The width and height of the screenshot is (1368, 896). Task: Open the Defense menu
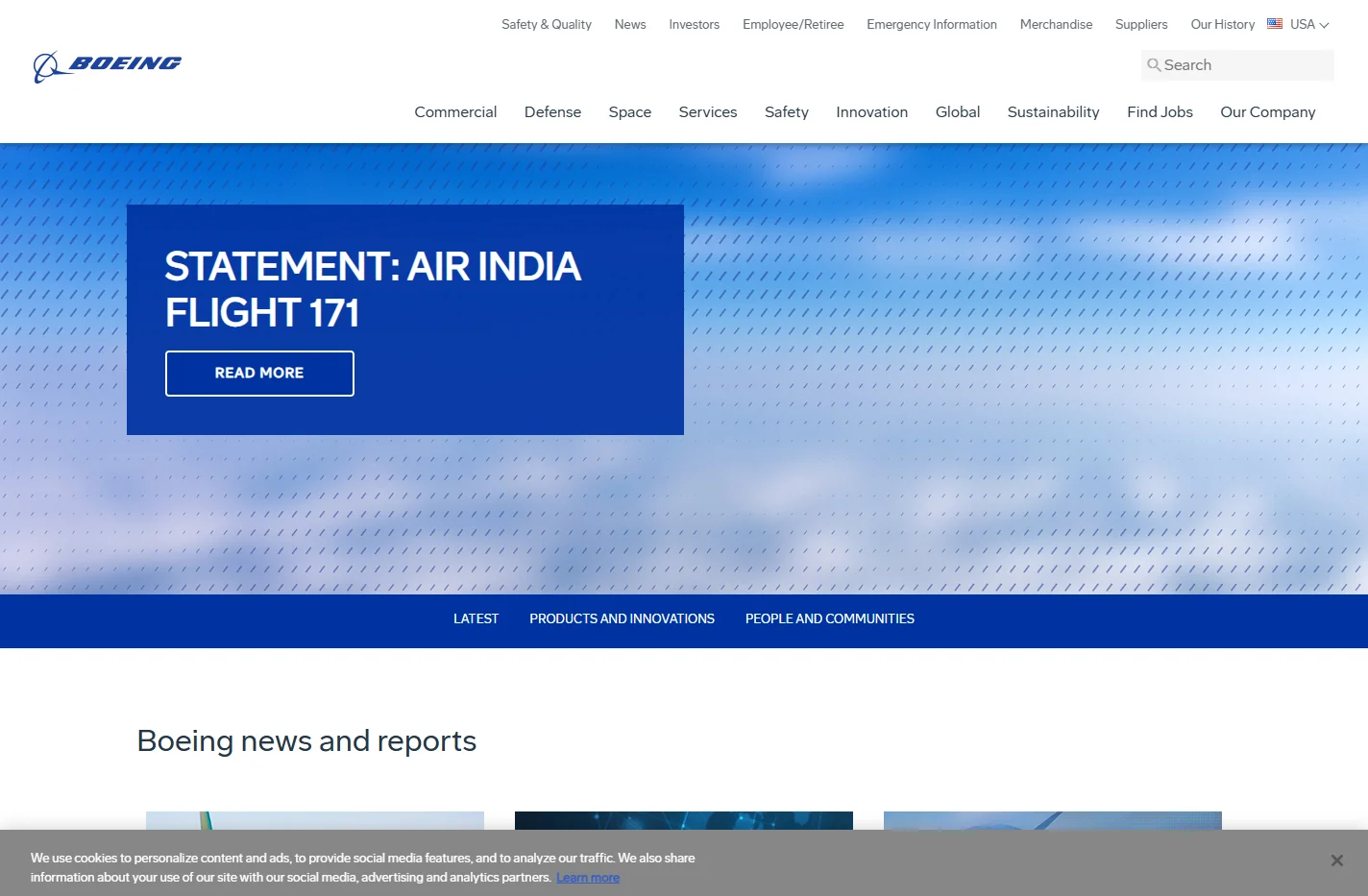tap(552, 112)
